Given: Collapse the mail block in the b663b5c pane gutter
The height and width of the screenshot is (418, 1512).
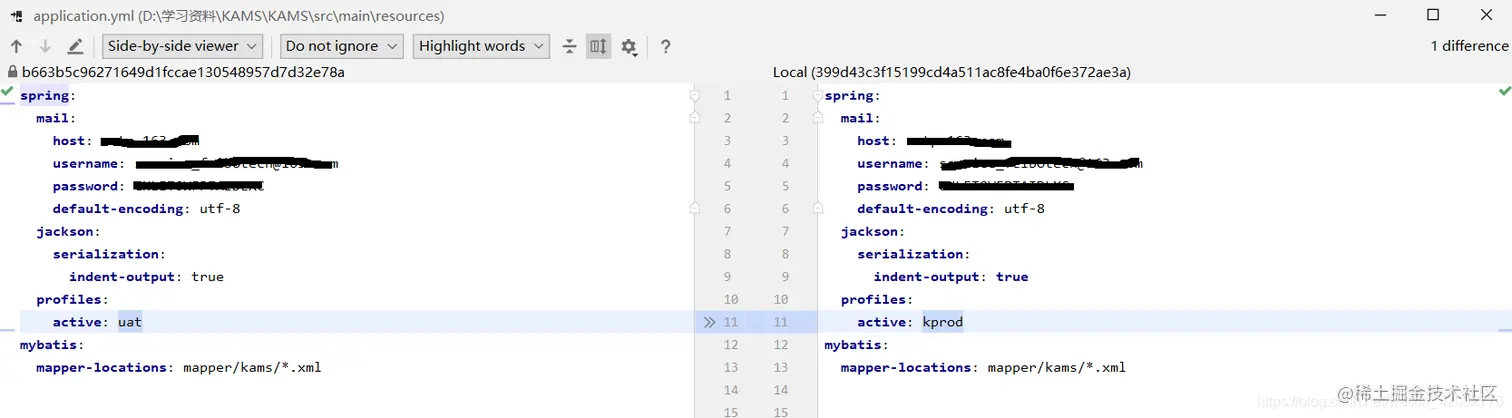Looking at the screenshot, I should coord(694,118).
